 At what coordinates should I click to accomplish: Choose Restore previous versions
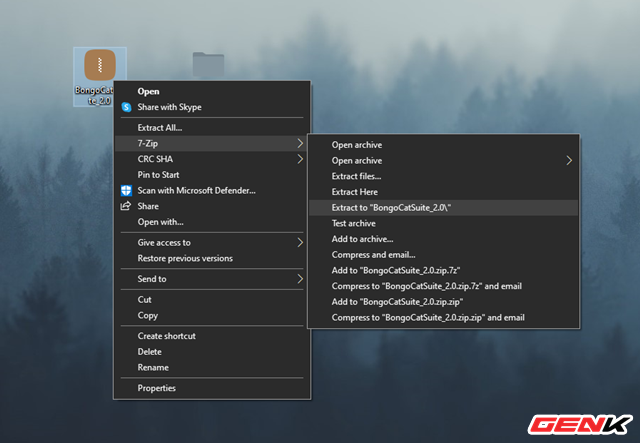[x=212, y=258]
